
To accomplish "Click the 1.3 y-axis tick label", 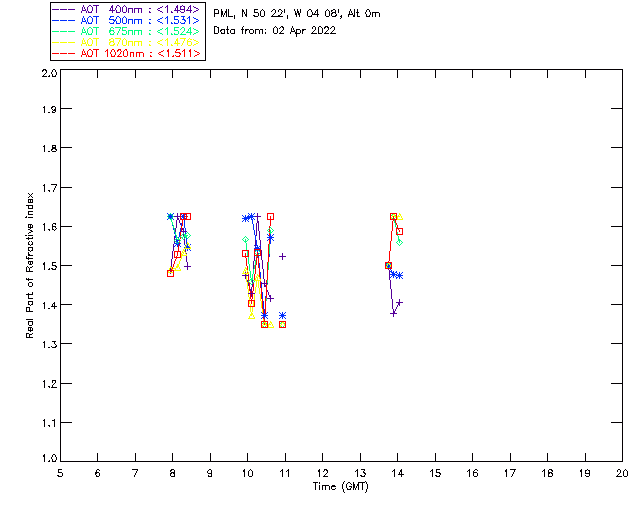I will point(49,344).
